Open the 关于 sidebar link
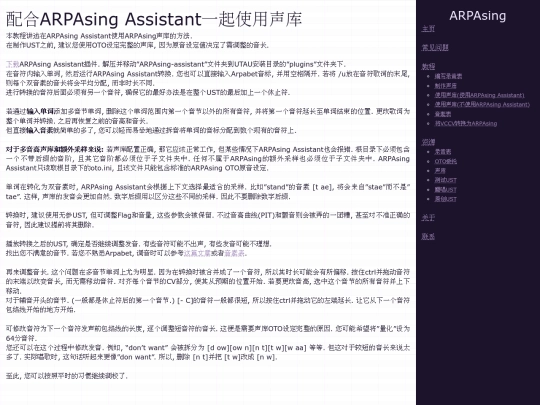540x405 pixels. (428, 218)
